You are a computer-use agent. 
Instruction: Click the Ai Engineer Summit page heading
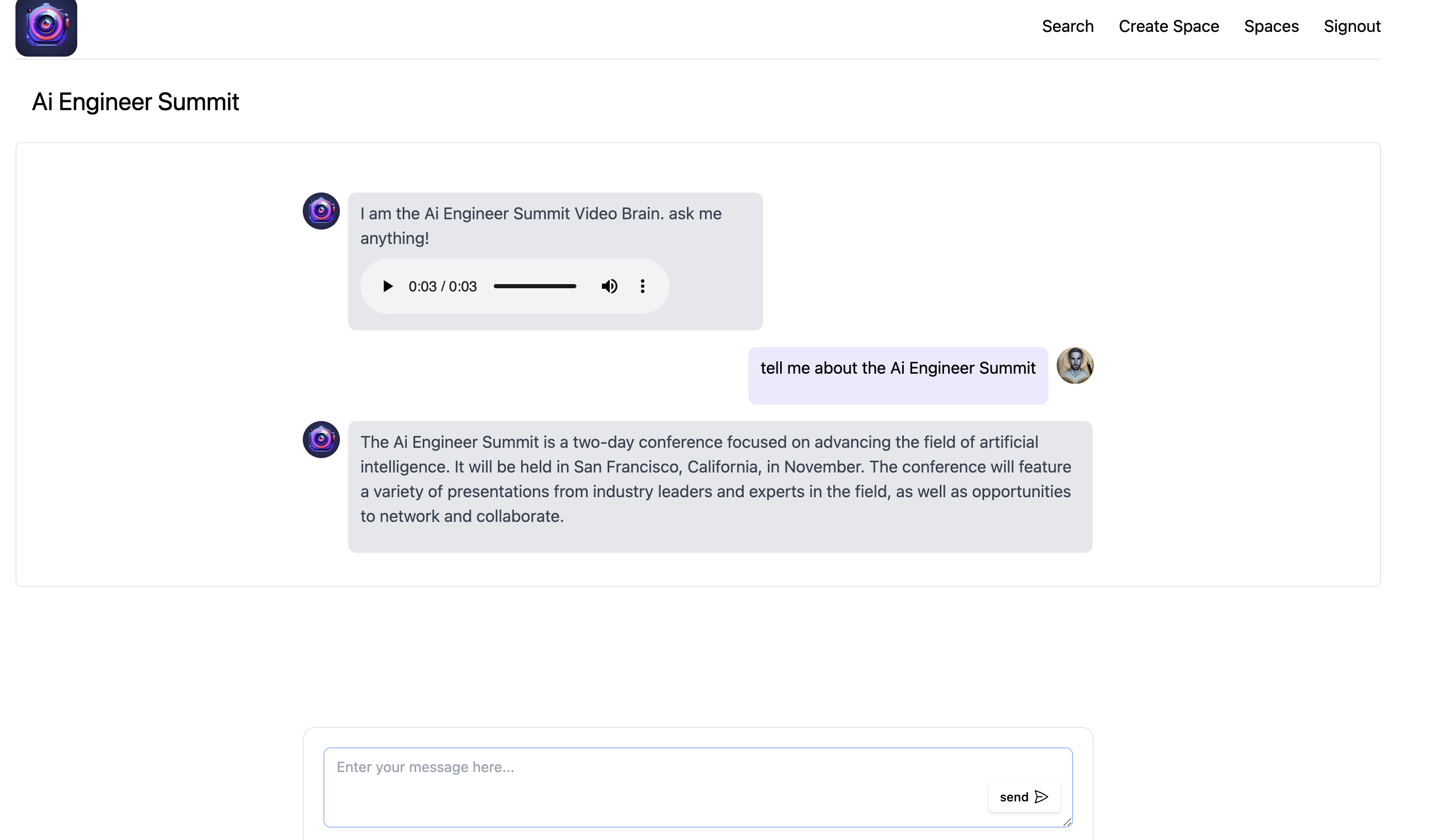(x=135, y=102)
